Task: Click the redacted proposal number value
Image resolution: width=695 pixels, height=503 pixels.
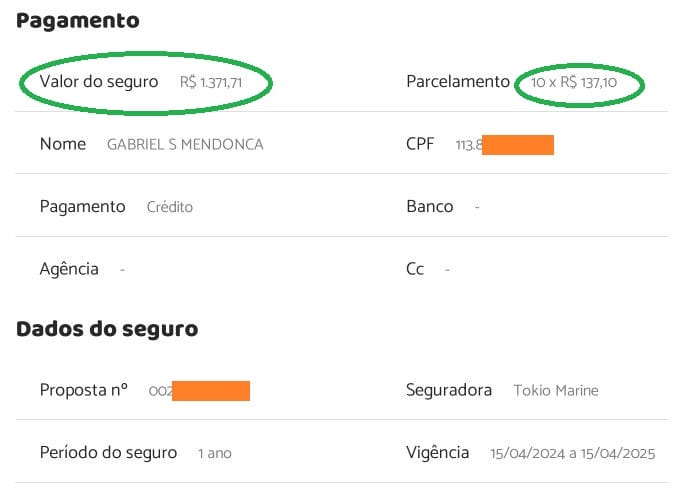Action: 198,391
